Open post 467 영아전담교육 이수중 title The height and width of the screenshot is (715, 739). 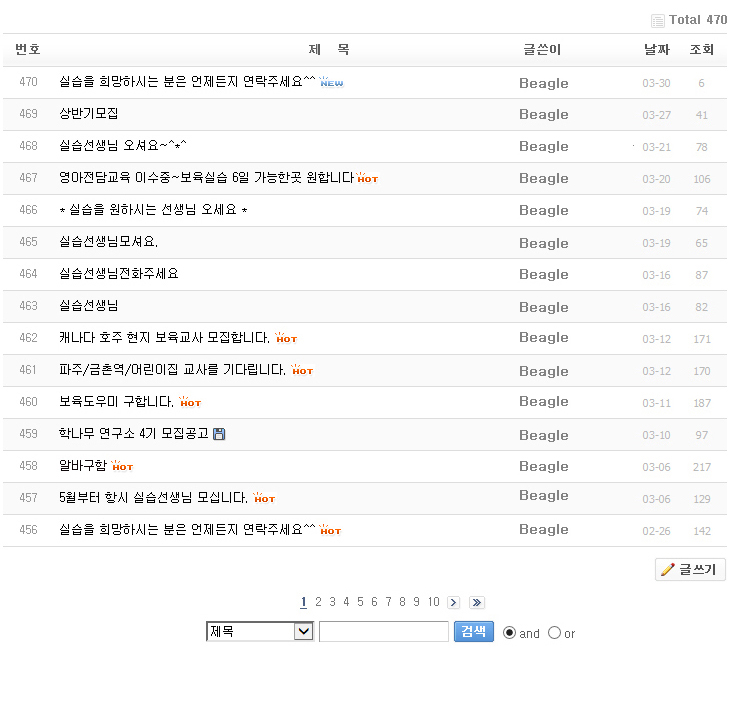coord(206,178)
